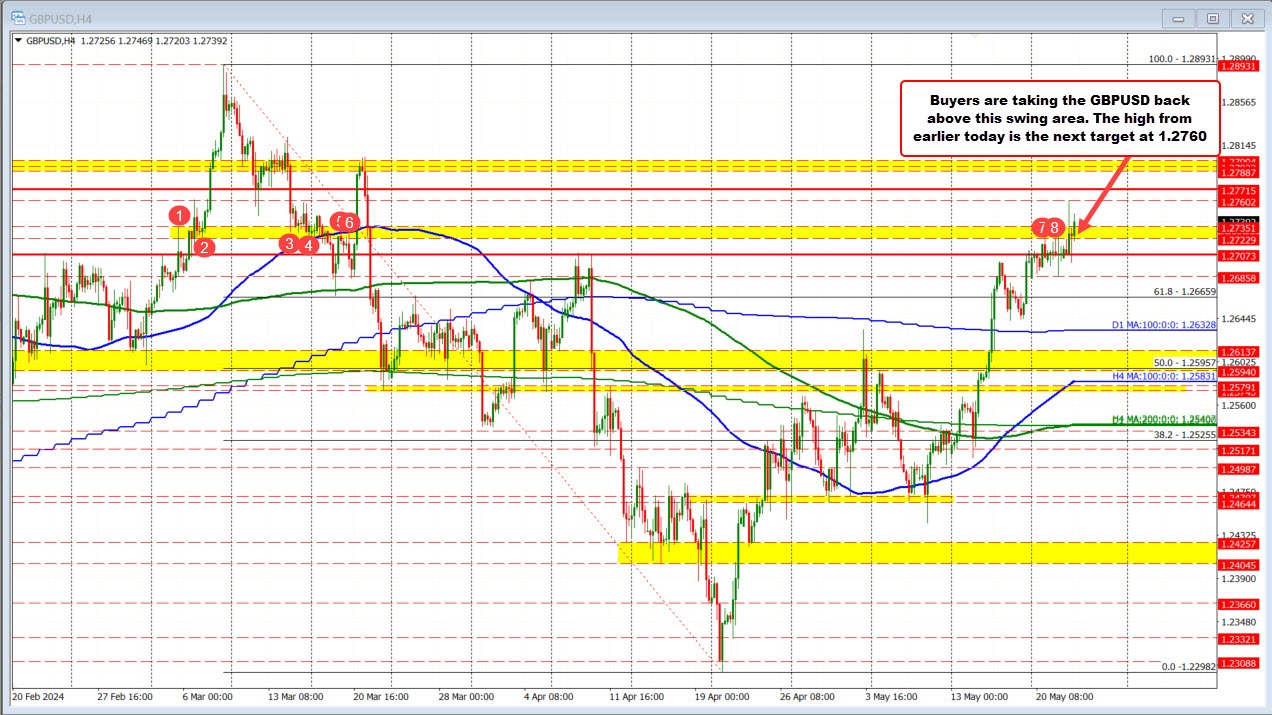Click the 20 Feb 2024 time axis label
Image resolution: width=1272 pixels, height=715 pixels.
39,696
